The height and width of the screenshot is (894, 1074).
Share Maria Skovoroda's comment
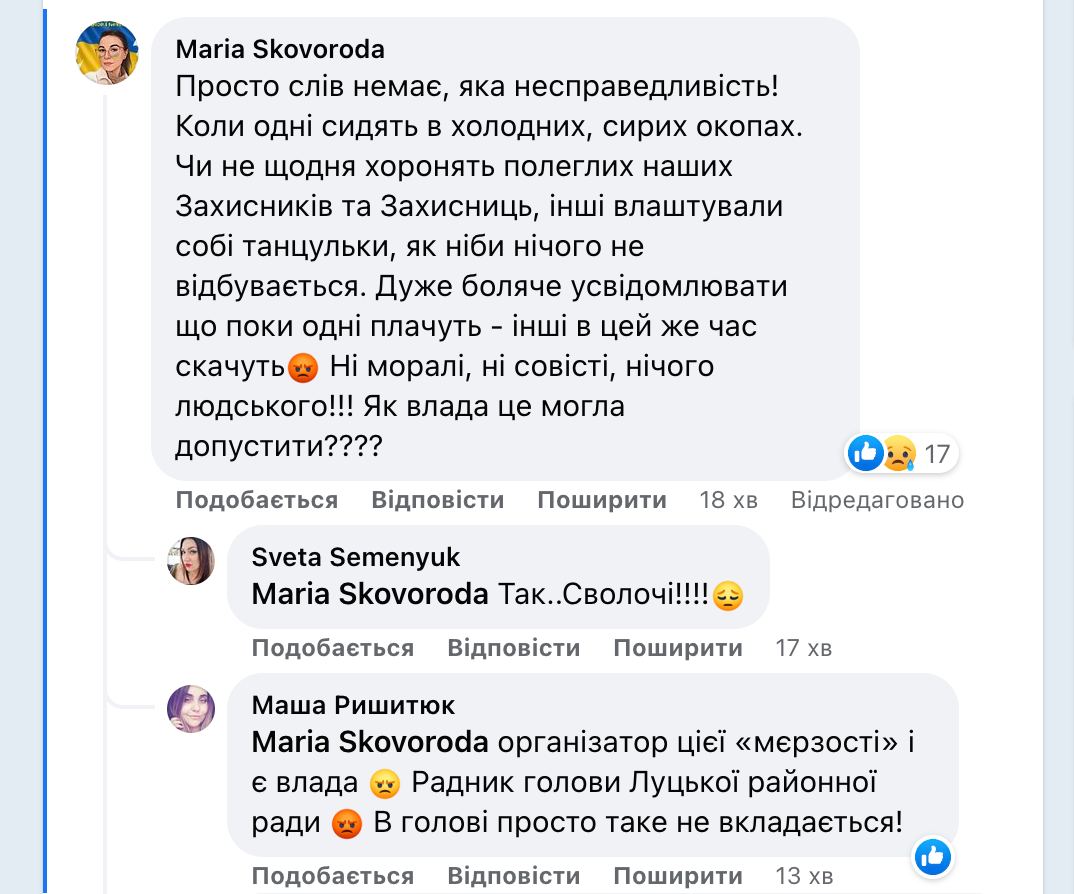pyautogui.click(x=602, y=500)
